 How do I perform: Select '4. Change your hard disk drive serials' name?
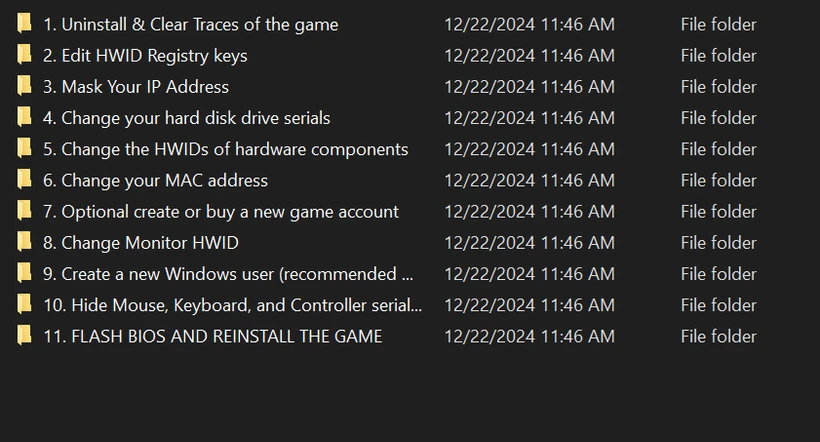[x=187, y=118]
